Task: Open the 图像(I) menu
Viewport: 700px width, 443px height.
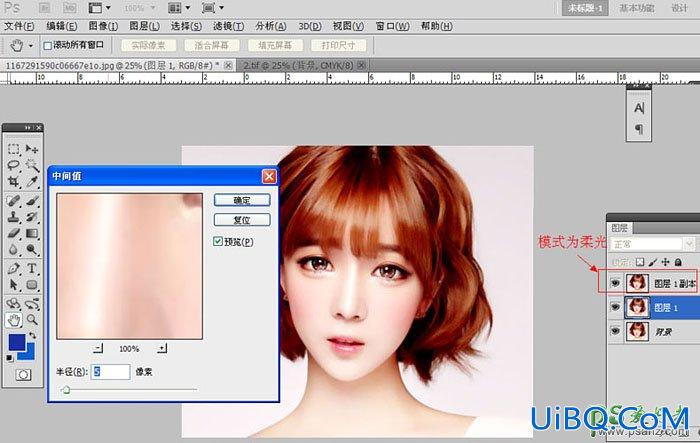Action: (104, 26)
